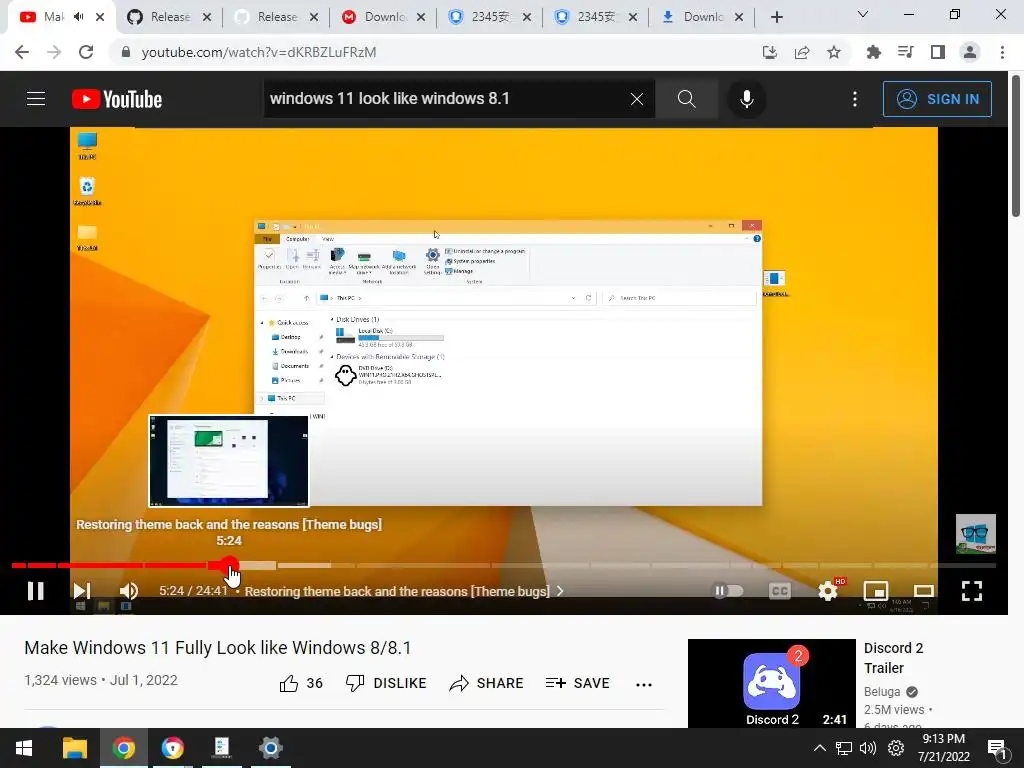
Task: Open Chrome three-dot menu
Action: point(1002,52)
